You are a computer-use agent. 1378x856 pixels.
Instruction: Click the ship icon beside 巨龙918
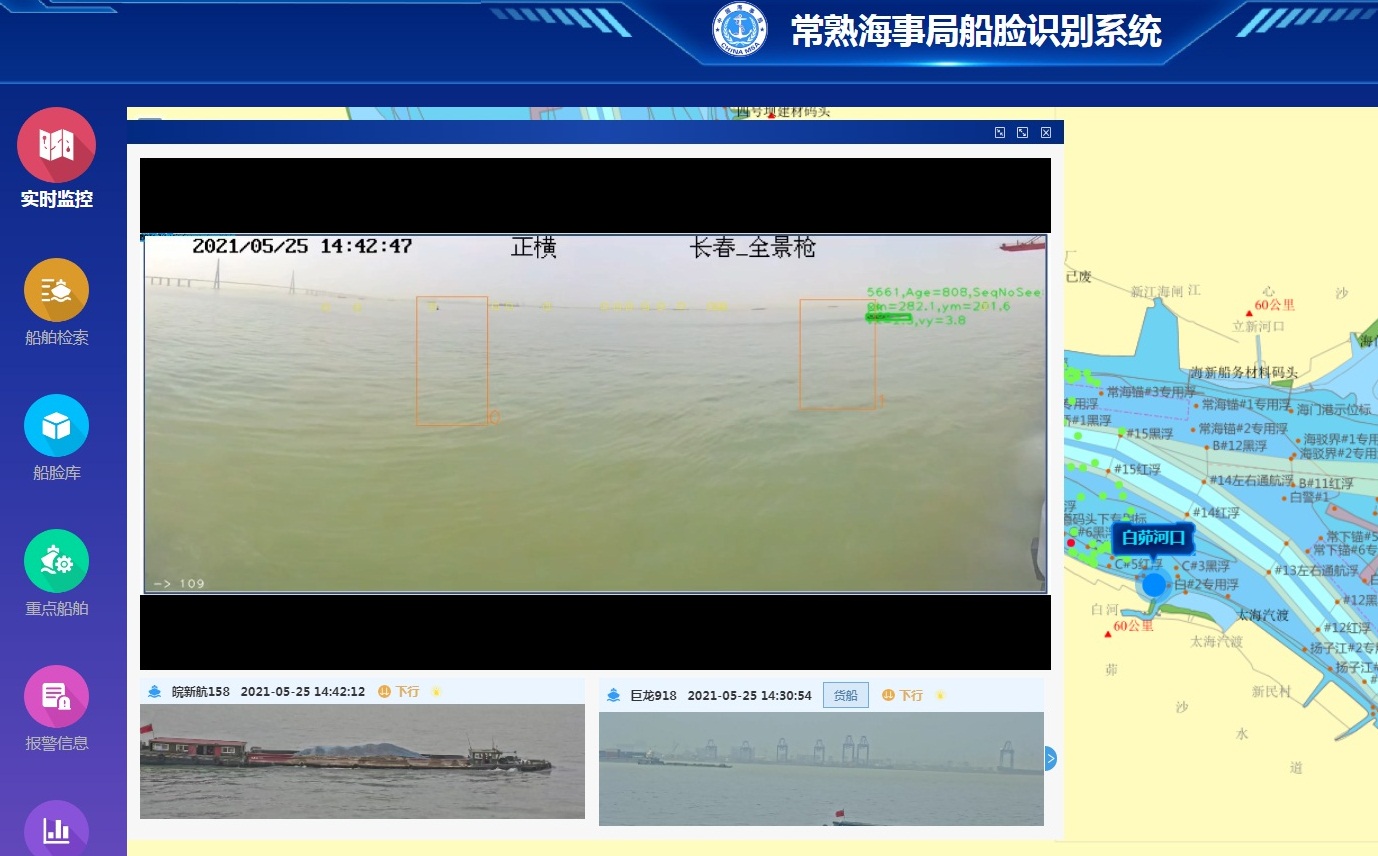613,695
